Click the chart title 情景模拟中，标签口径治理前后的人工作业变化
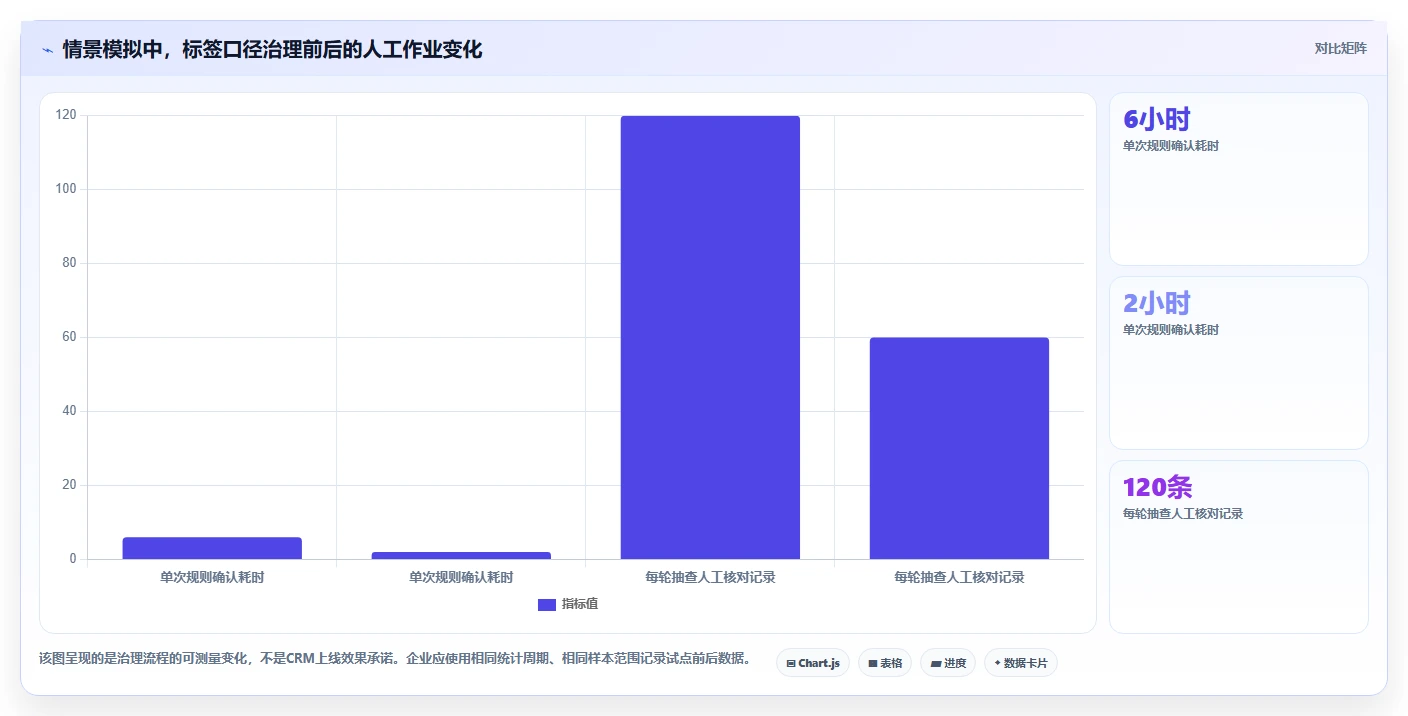Viewport: 1408px width, 716px height. point(272,49)
